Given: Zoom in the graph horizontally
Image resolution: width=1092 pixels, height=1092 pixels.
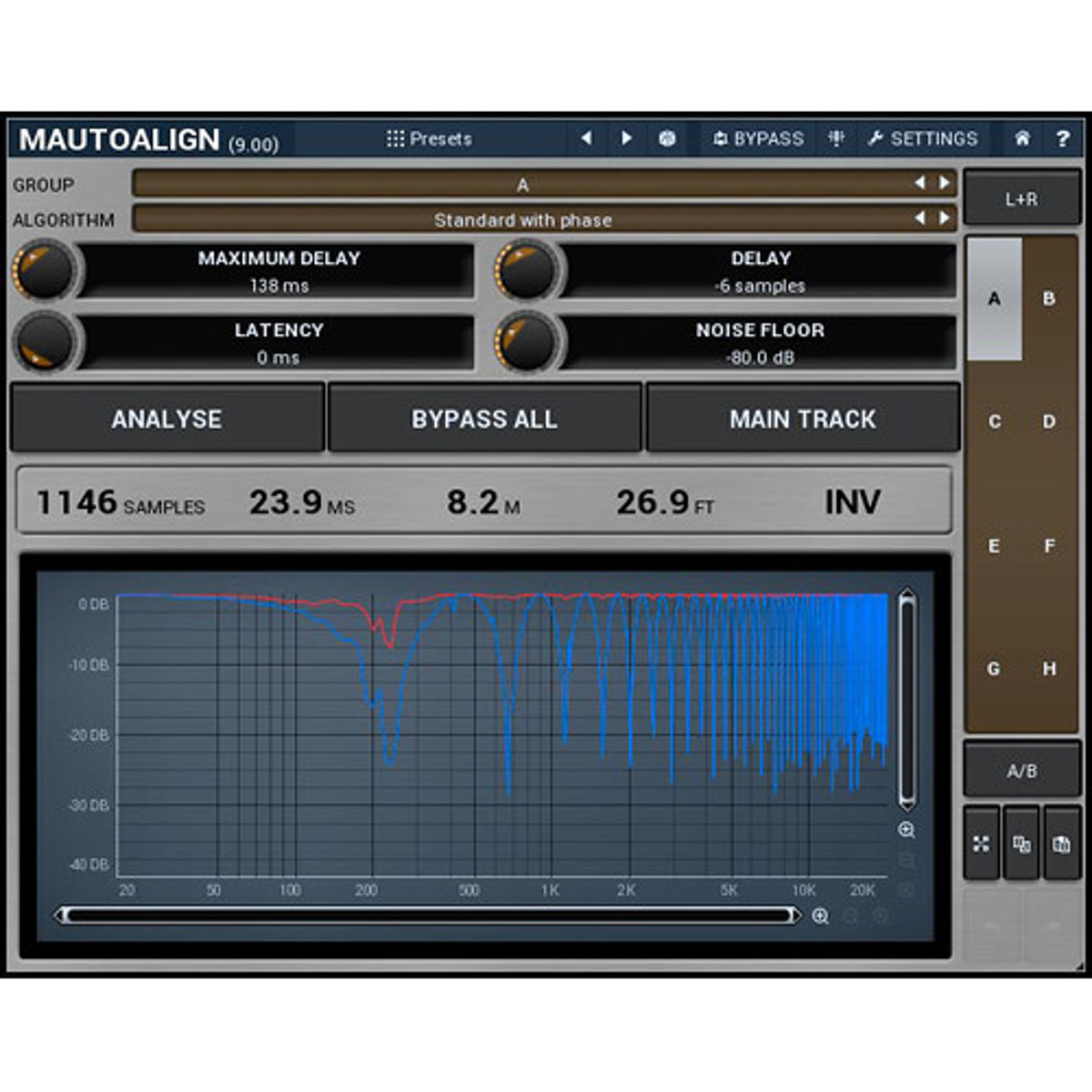Looking at the screenshot, I should click(x=820, y=916).
